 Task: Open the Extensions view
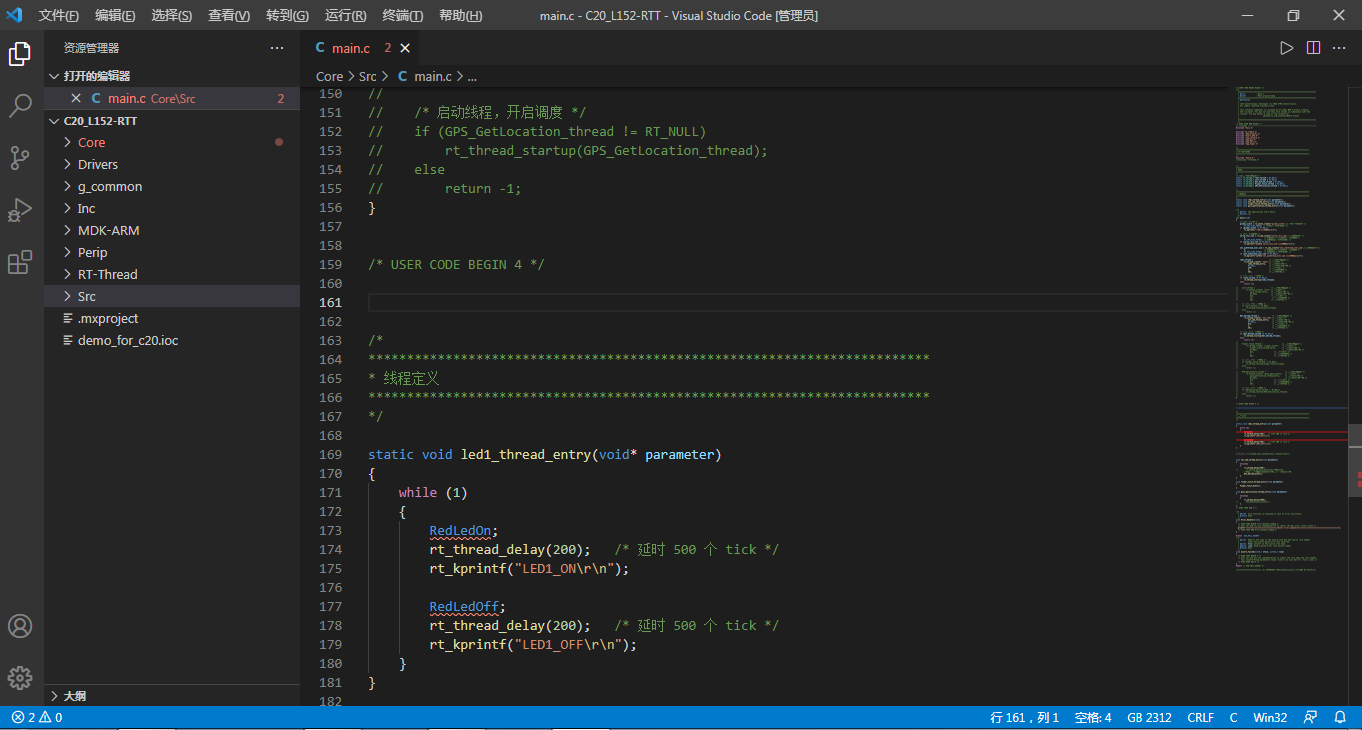pyautogui.click(x=20, y=262)
